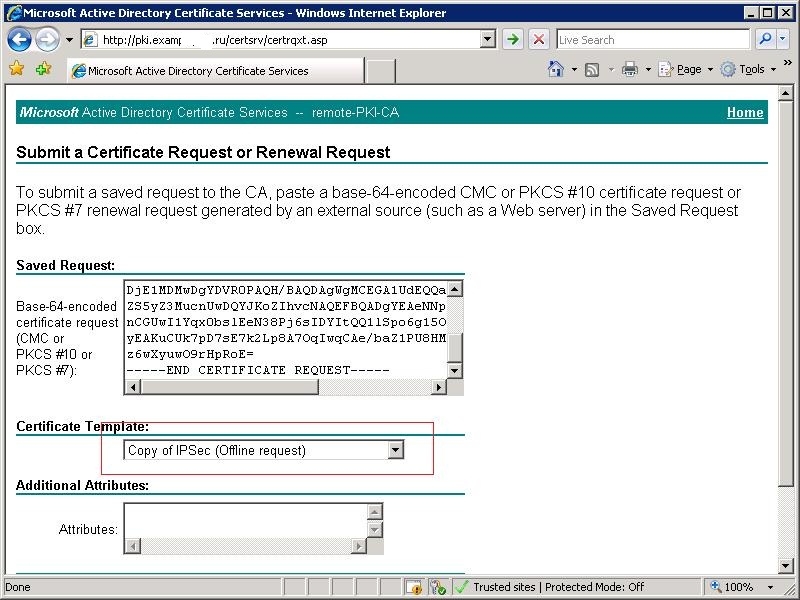Viewport: 800px width, 600px height.
Task: Click the page scroll up arrow
Action: tap(785, 93)
